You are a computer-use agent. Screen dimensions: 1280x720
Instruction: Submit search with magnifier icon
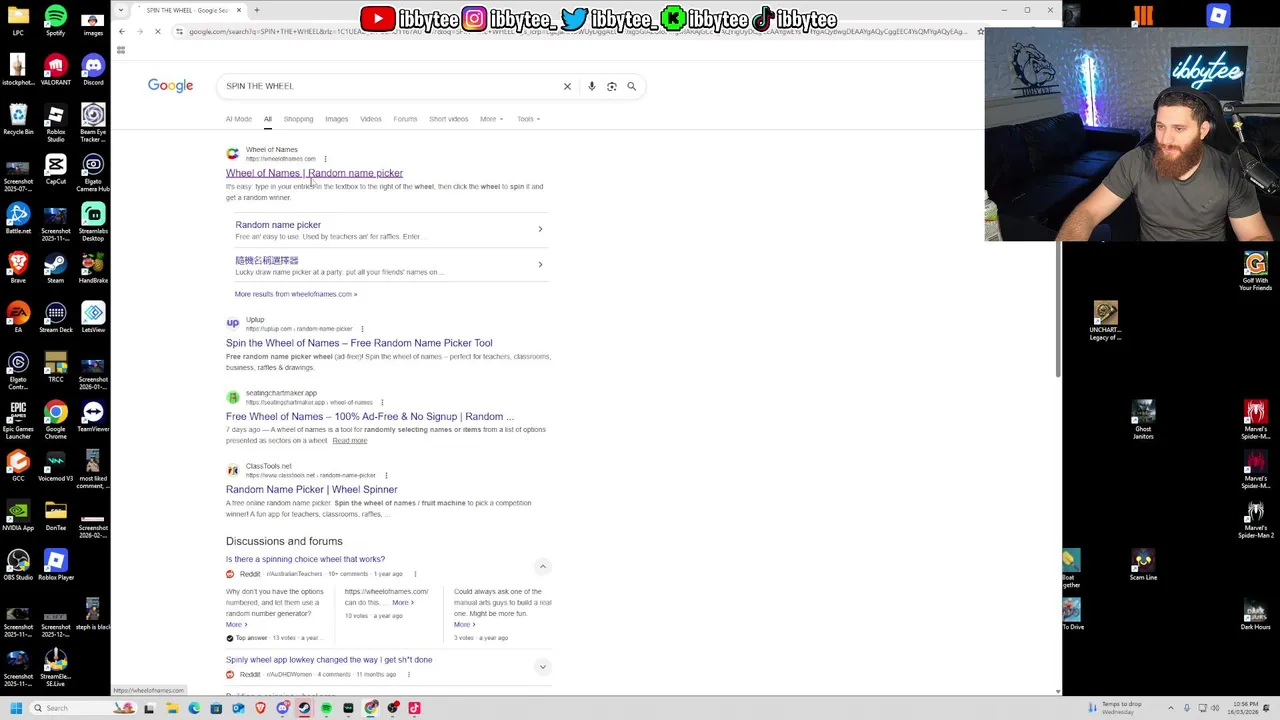tap(631, 86)
